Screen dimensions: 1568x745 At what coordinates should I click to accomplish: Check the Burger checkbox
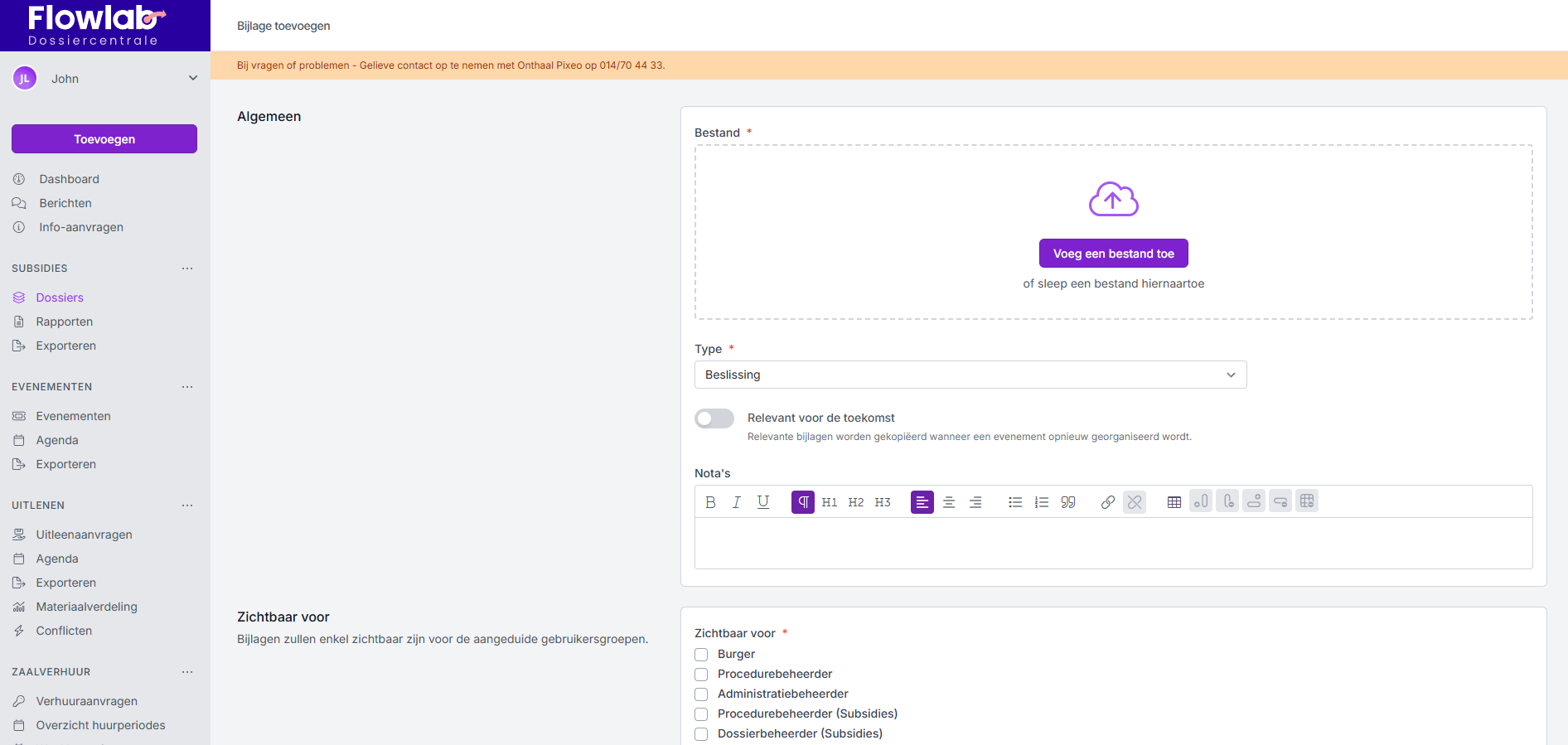click(x=701, y=655)
